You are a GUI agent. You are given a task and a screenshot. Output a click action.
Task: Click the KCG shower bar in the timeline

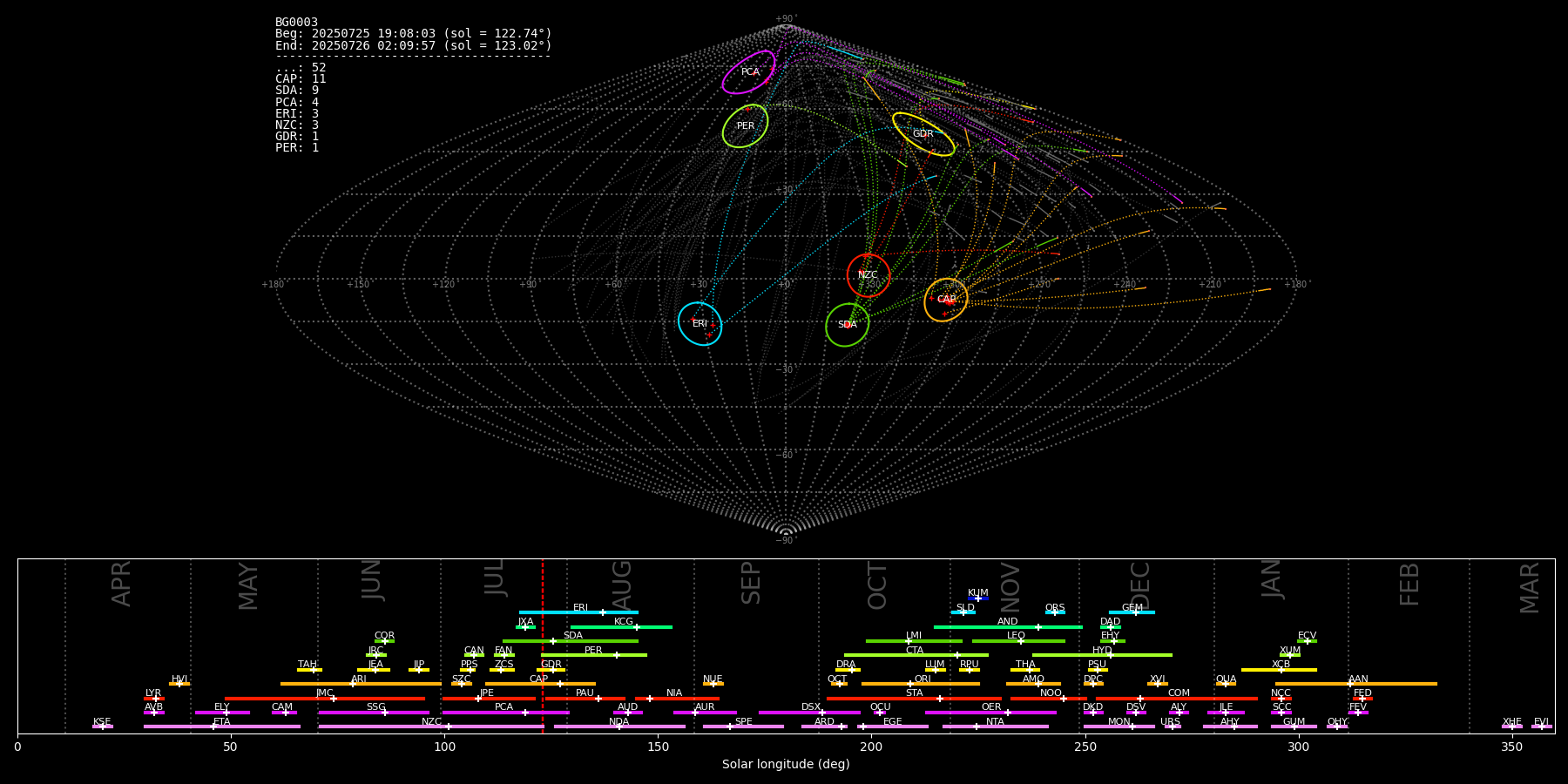pyautogui.click(x=621, y=626)
